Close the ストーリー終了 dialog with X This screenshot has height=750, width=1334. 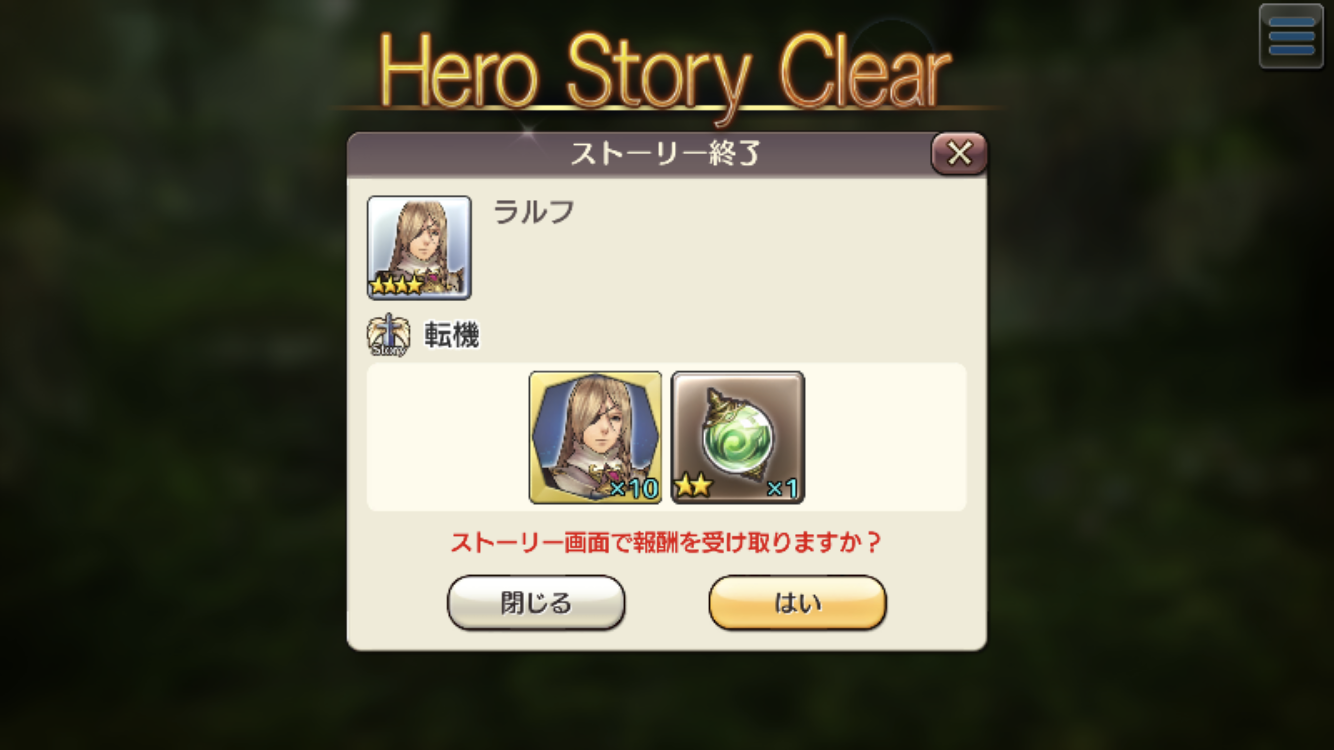tap(959, 154)
